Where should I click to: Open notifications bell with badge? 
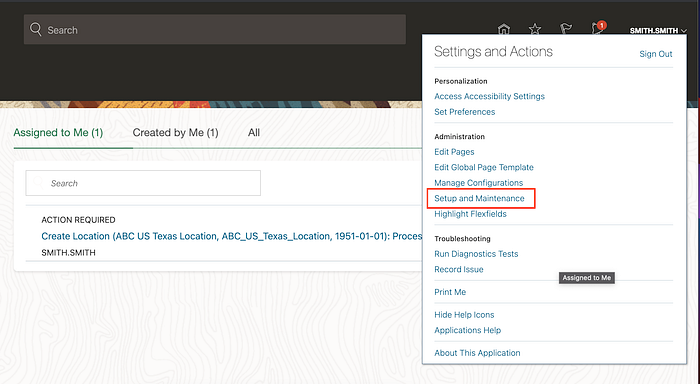click(598, 28)
